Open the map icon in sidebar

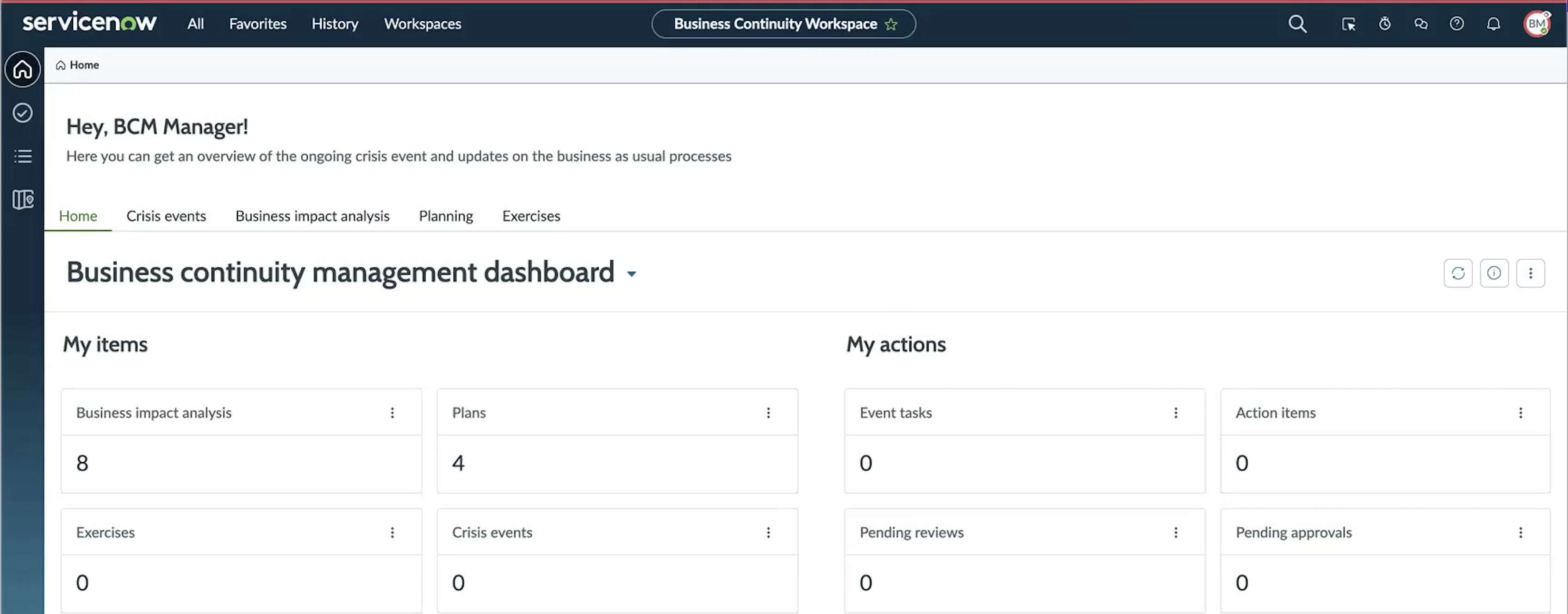tap(23, 199)
